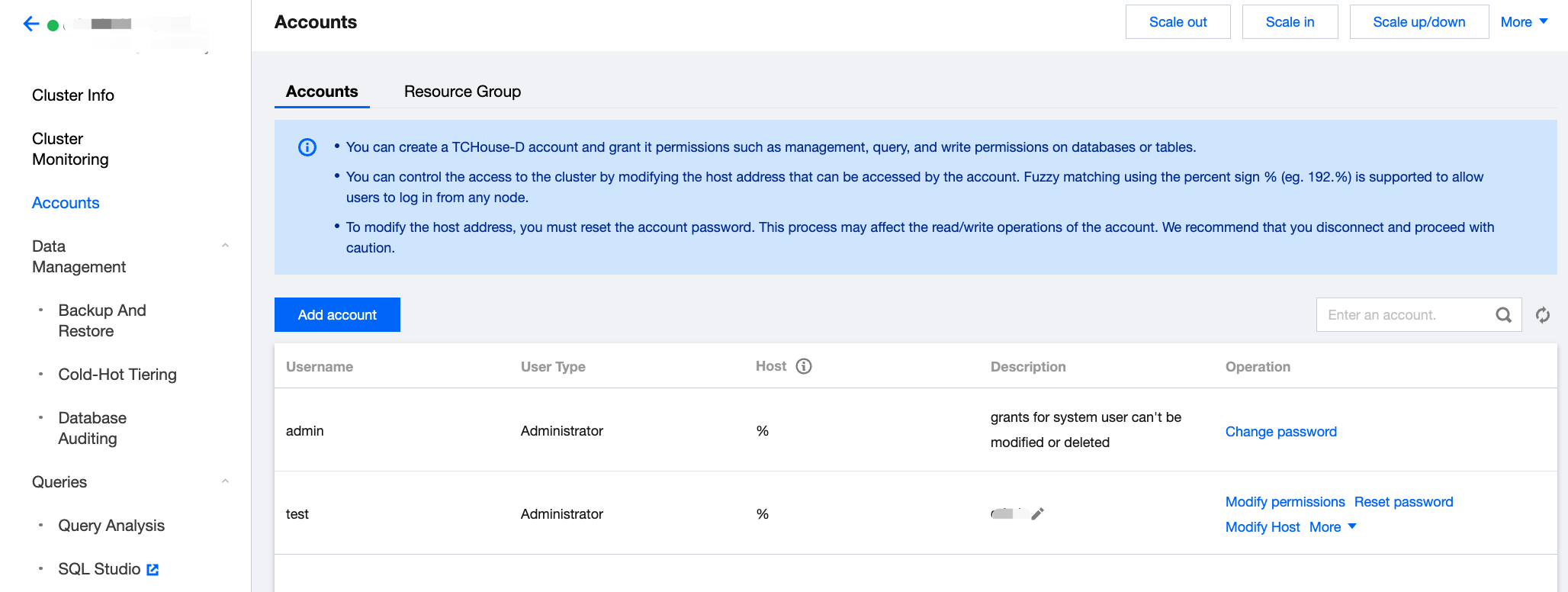Click Change password for admin
The height and width of the screenshot is (592, 1568).
(x=1280, y=432)
